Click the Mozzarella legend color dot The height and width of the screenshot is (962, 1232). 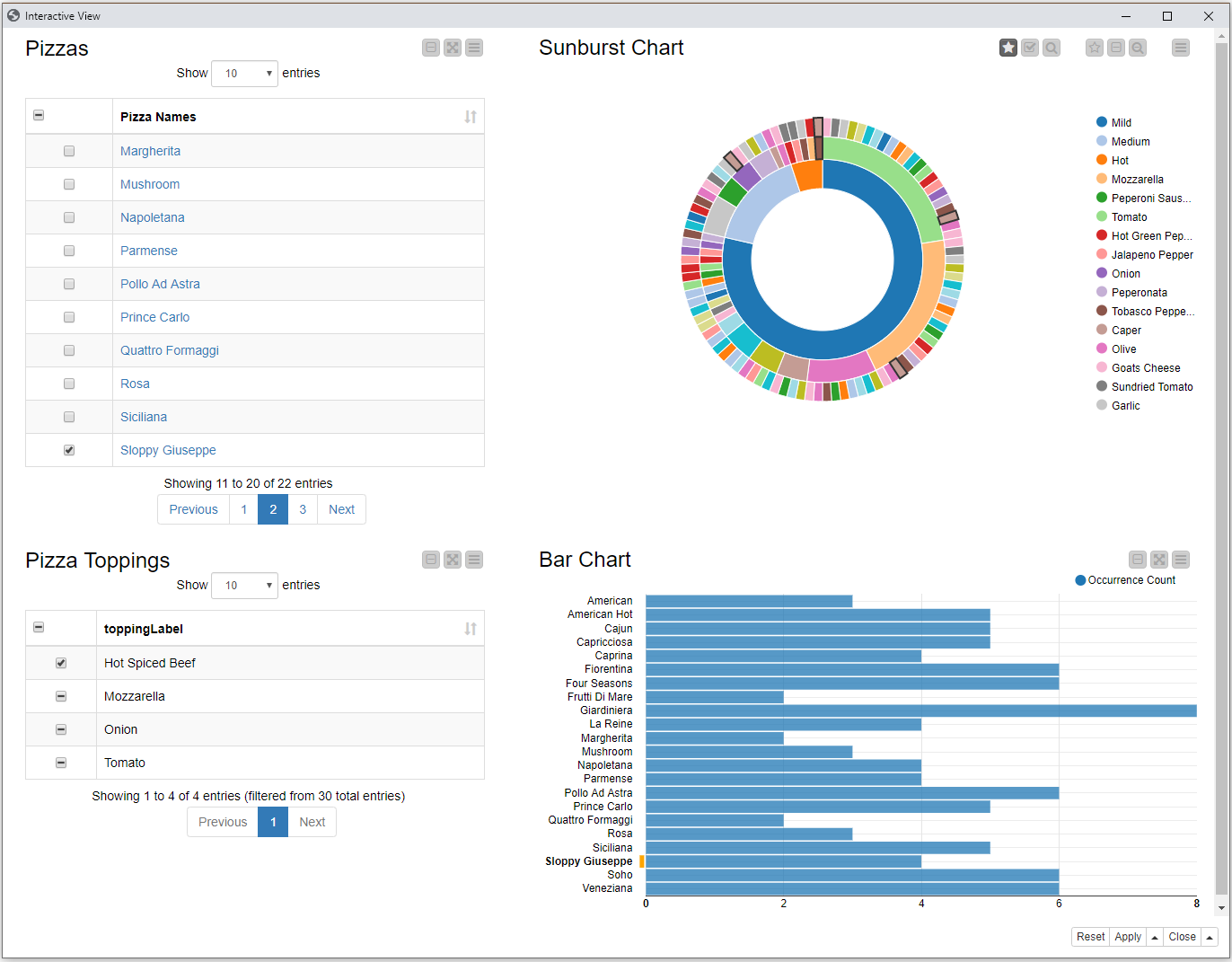(1102, 179)
